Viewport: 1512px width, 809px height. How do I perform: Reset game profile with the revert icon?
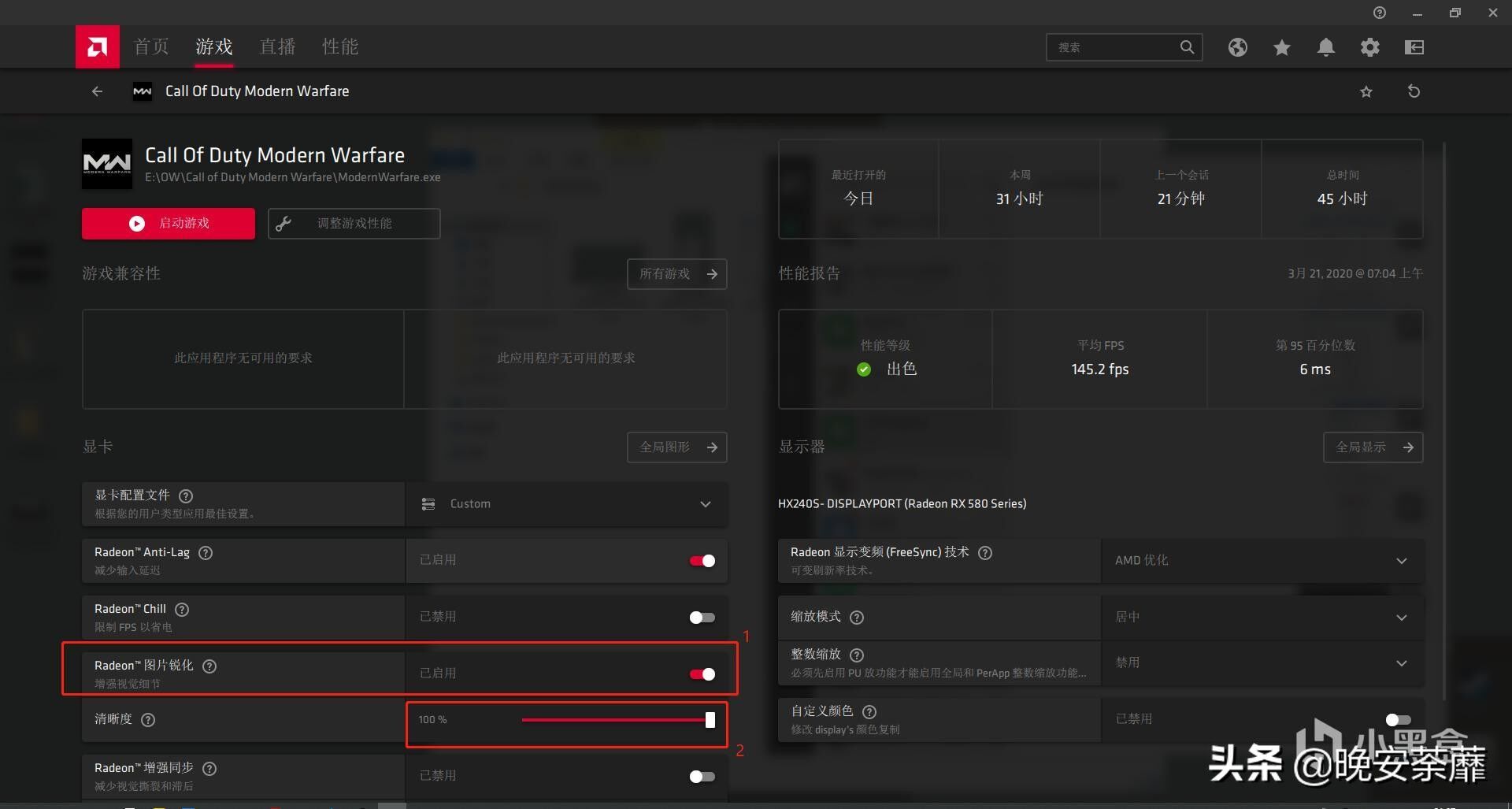pos(1414,91)
